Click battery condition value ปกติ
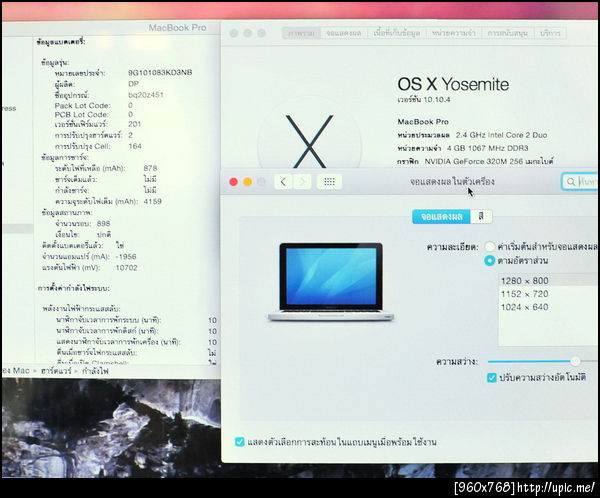The image size is (600, 498). pyautogui.click(x=104, y=234)
